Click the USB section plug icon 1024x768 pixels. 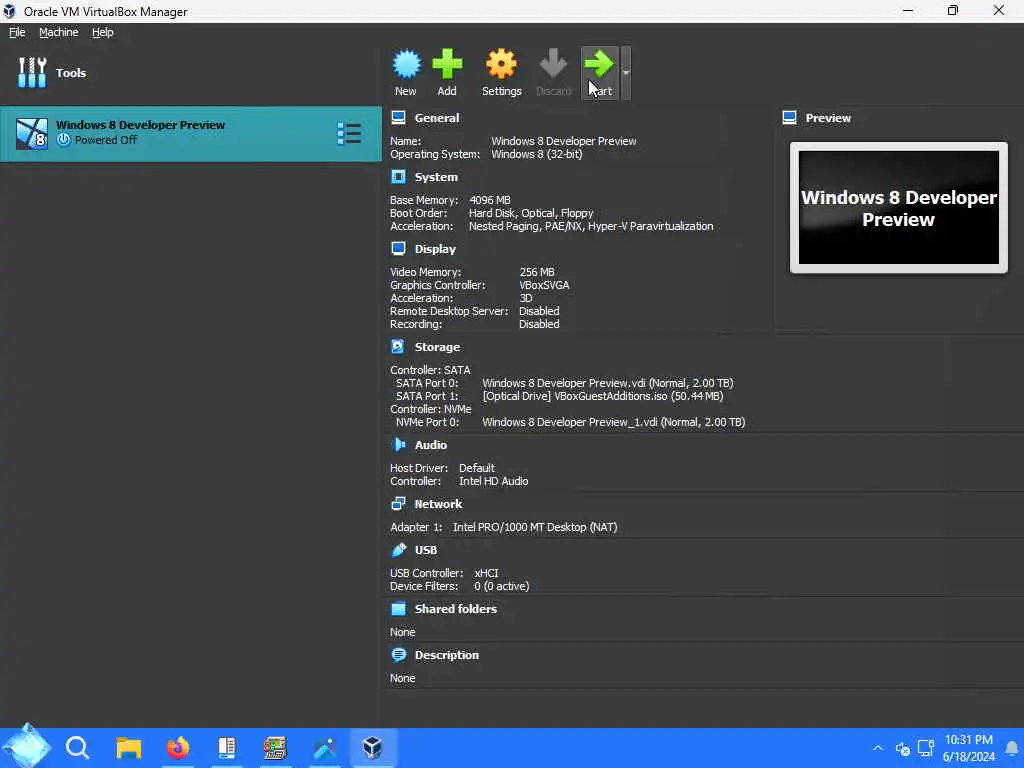[x=398, y=550]
